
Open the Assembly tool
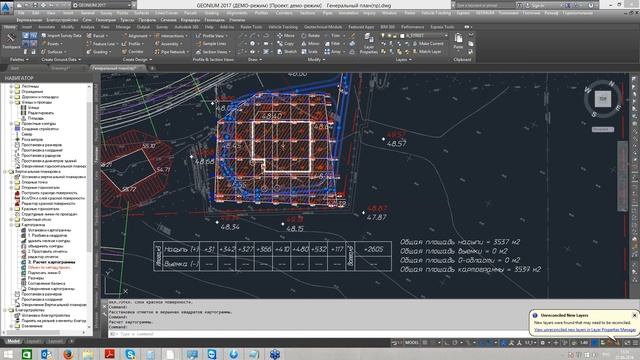click(x=168, y=44)
